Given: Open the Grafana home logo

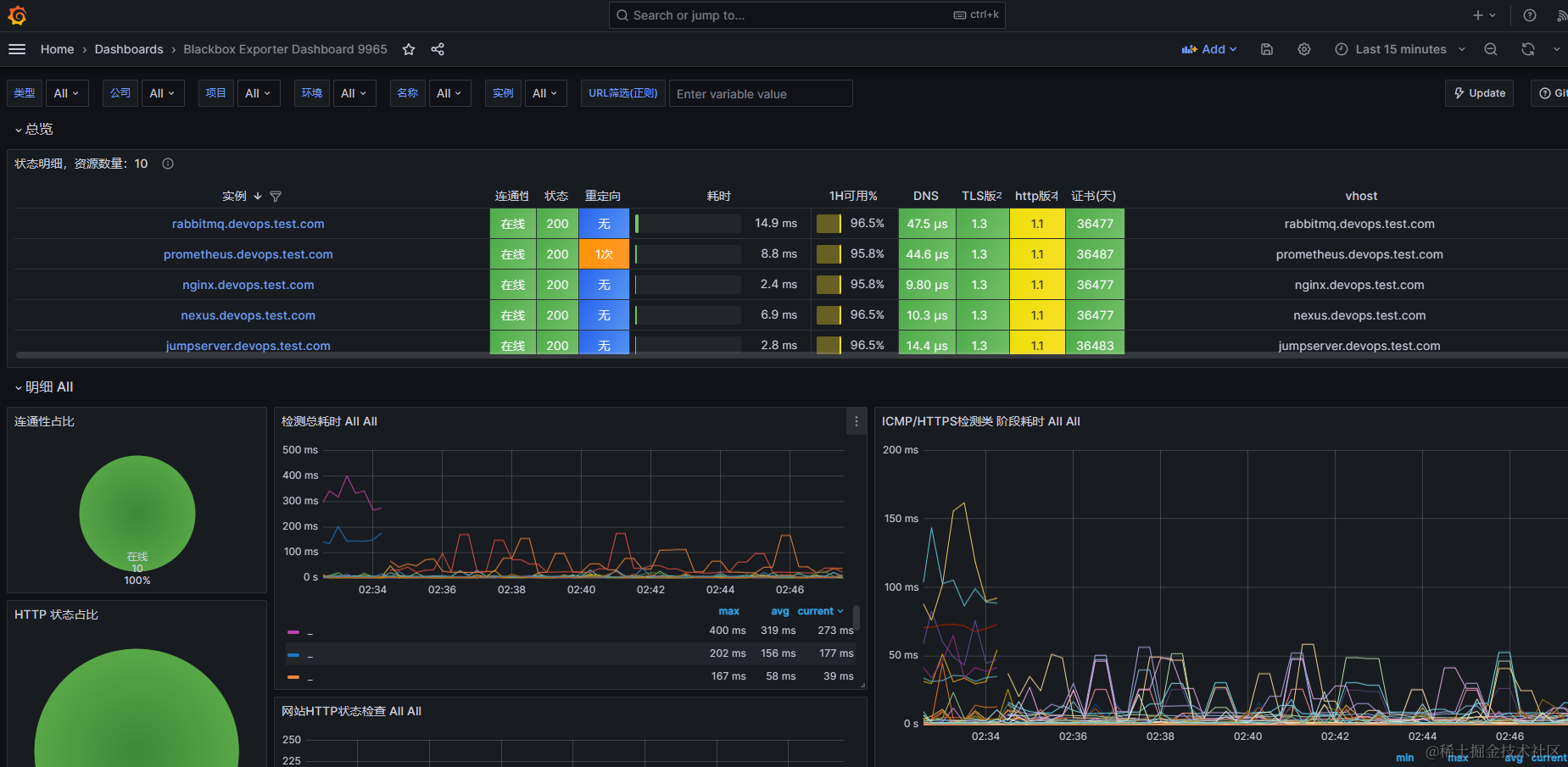Looking at the screenshot, I should click(17, 15).
